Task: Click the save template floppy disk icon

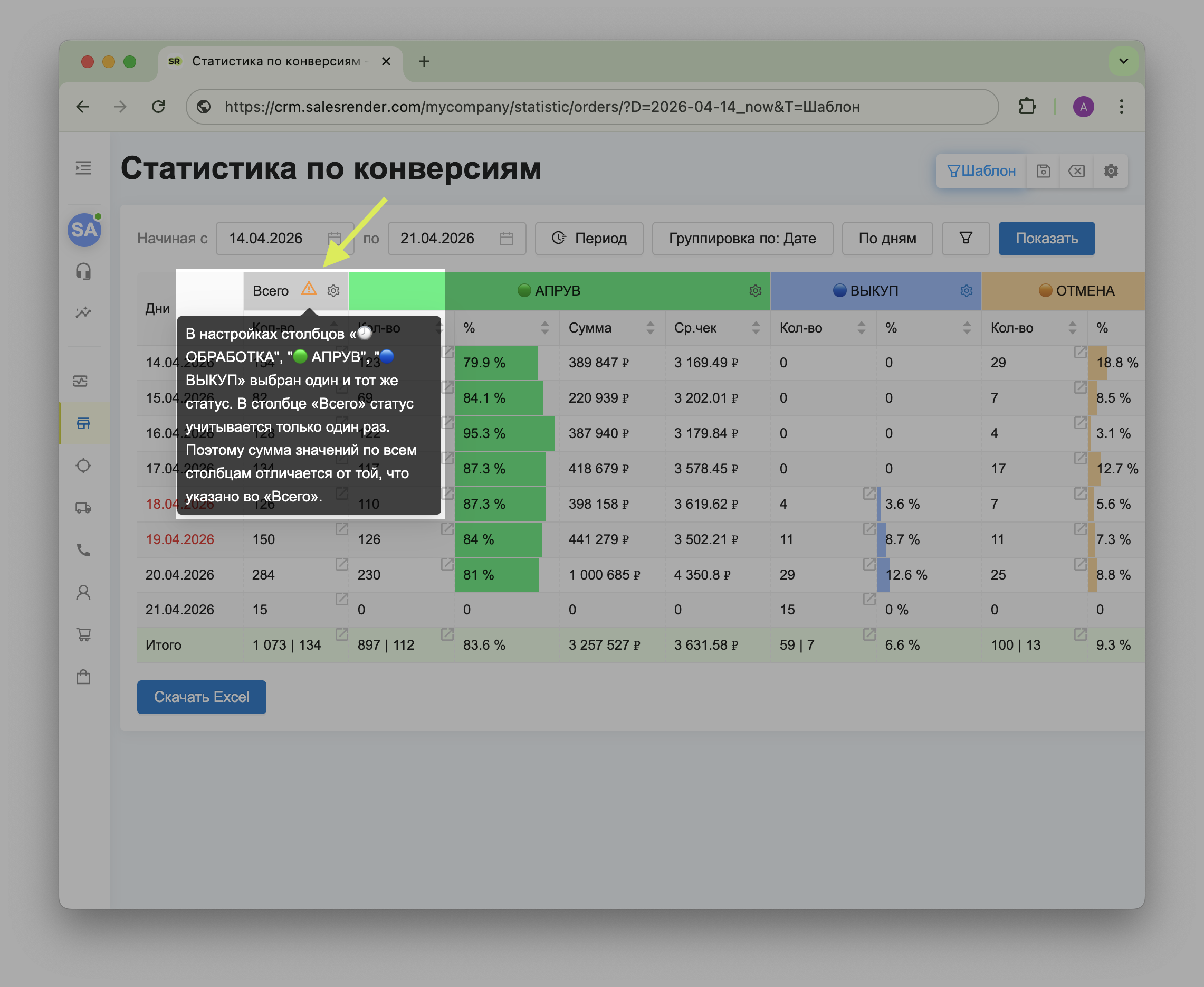Action: [1043, 170]
